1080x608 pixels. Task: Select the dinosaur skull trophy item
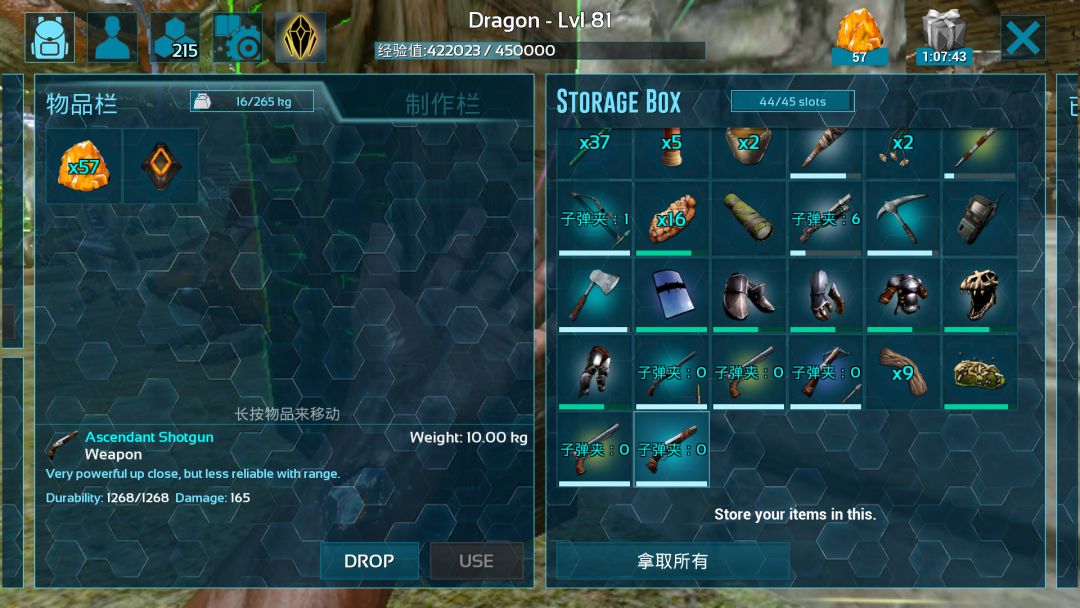click(979, 296)
